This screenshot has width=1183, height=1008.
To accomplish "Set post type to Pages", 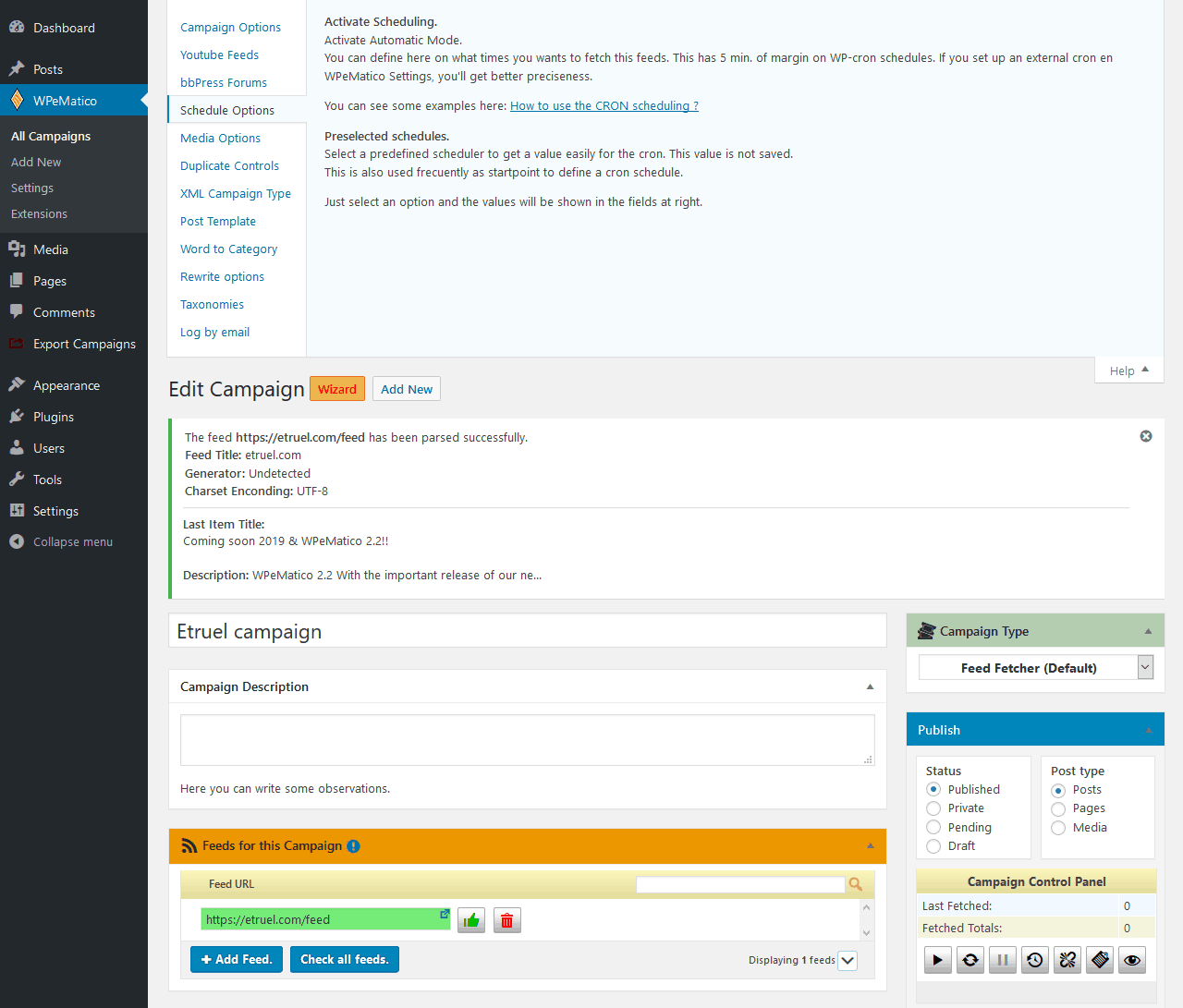I will 1057,808.
